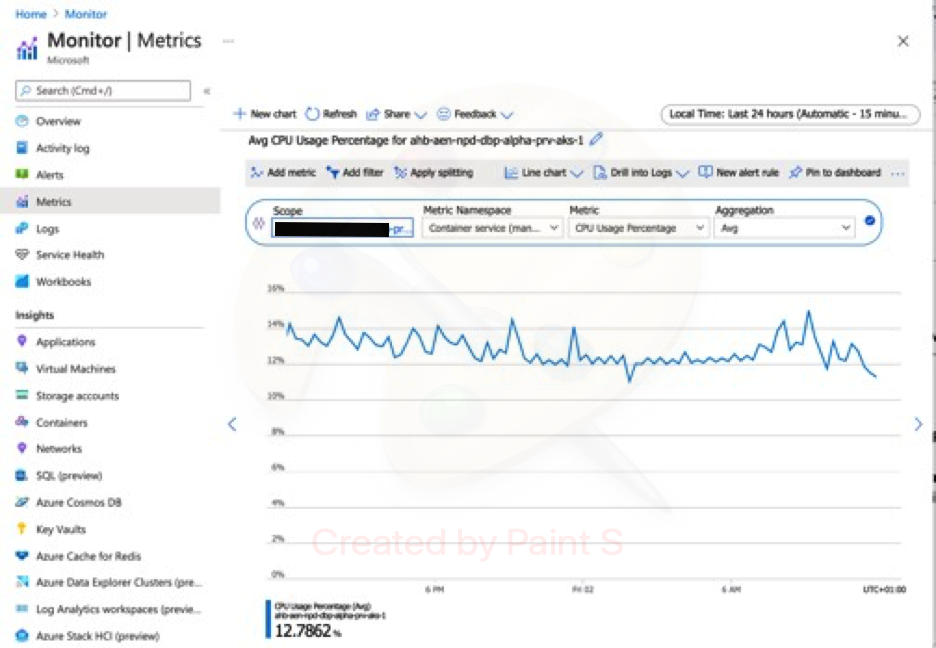Collapse the sidebar with double-chevron icon

click(x=207, y=91)
